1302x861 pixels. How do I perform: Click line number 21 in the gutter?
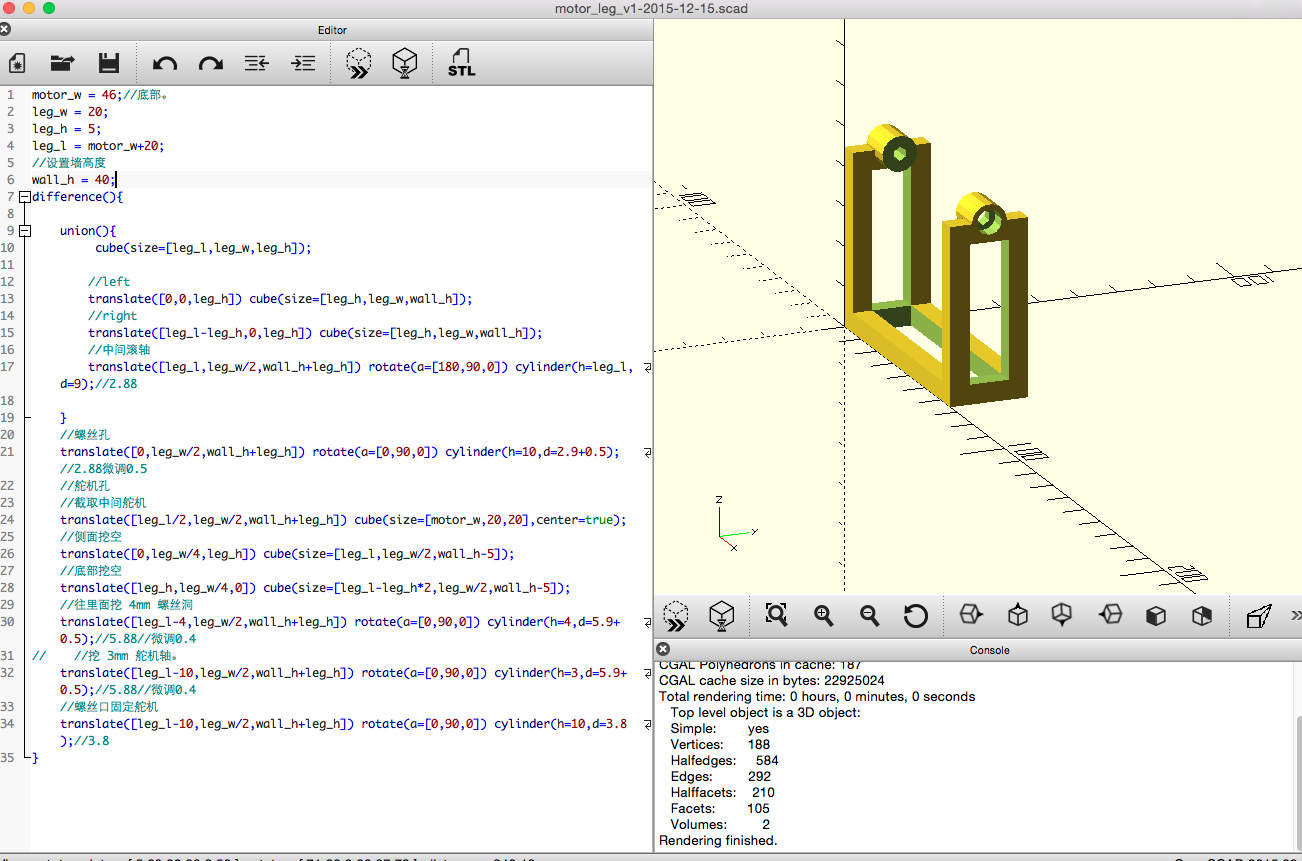pyautogui.click(x=8, y=452)
